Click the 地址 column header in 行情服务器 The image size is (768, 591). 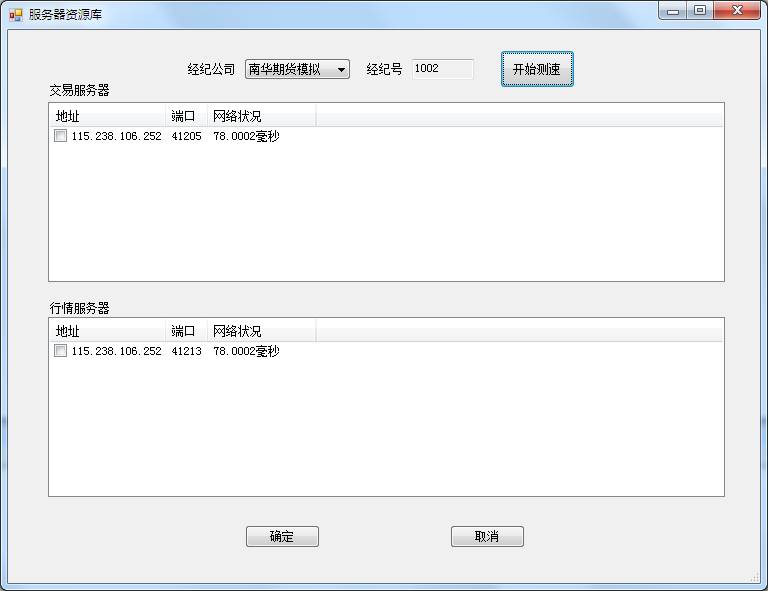[x=108, y=331]
